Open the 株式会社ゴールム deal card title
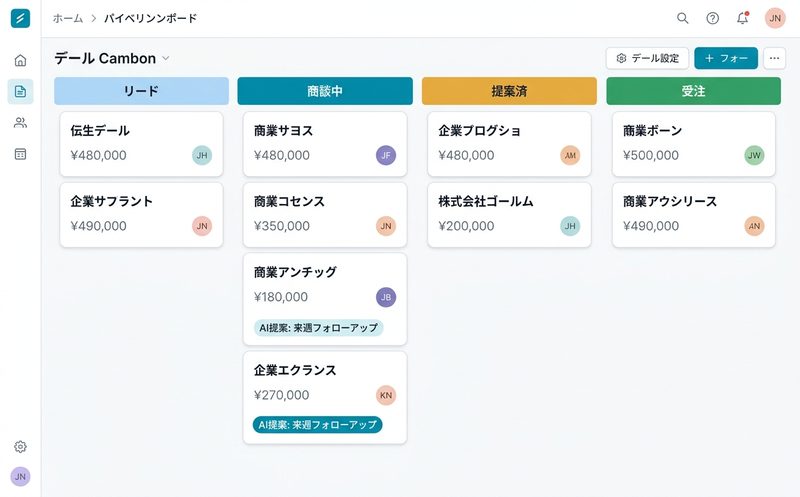Viewport: 800px width, 497px height. point(486,202)
